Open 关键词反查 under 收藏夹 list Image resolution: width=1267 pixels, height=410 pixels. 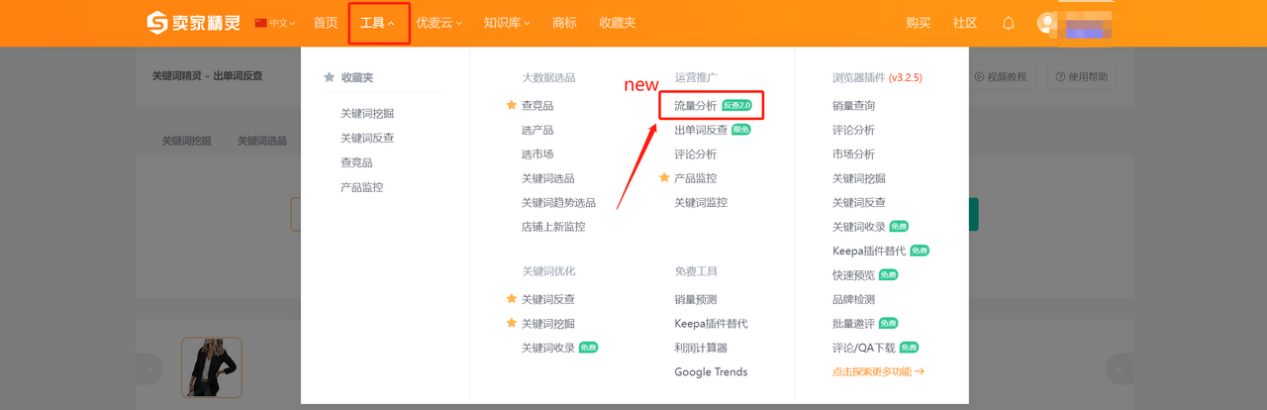tap(367, 138)
